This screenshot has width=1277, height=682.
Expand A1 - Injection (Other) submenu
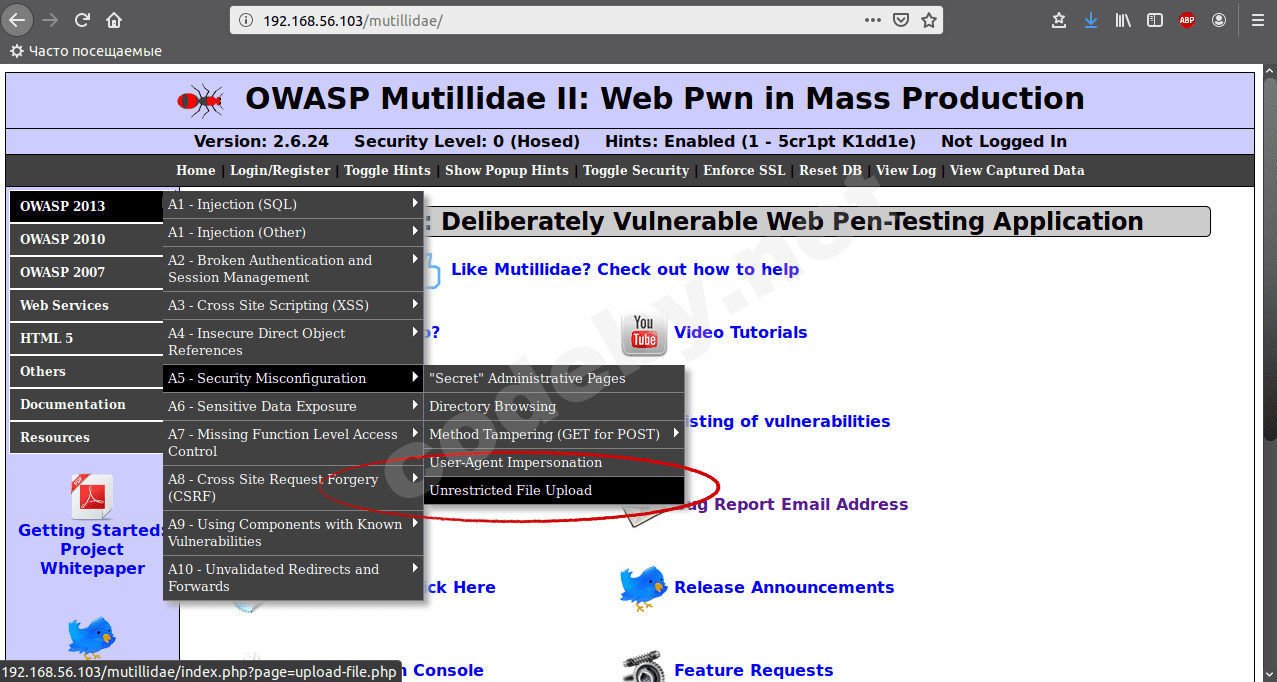coord(294,232)
